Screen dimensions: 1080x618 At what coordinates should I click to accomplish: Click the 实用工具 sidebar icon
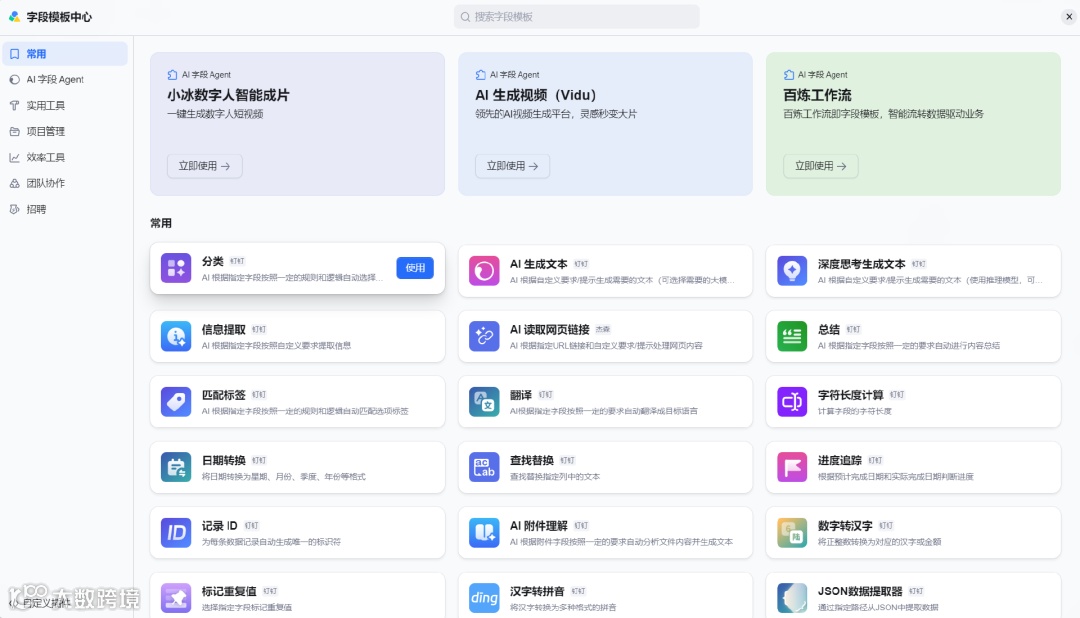14,105
